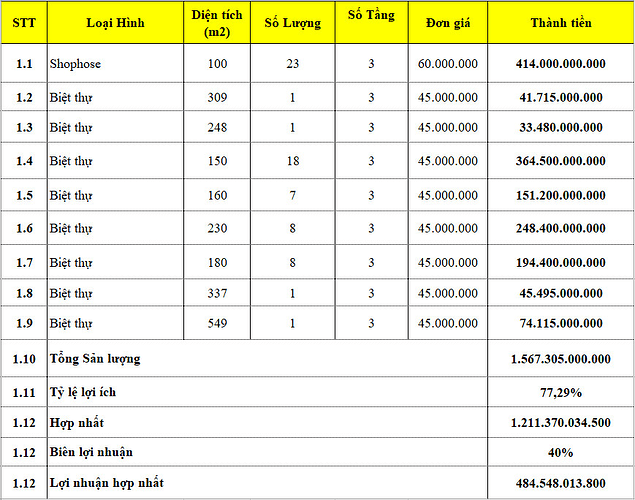The width and height of the screenshot is (635, 500).
Task: Select the 484.548.013.800 profit value
Action: pyautogui.click(x=561, y=484)
